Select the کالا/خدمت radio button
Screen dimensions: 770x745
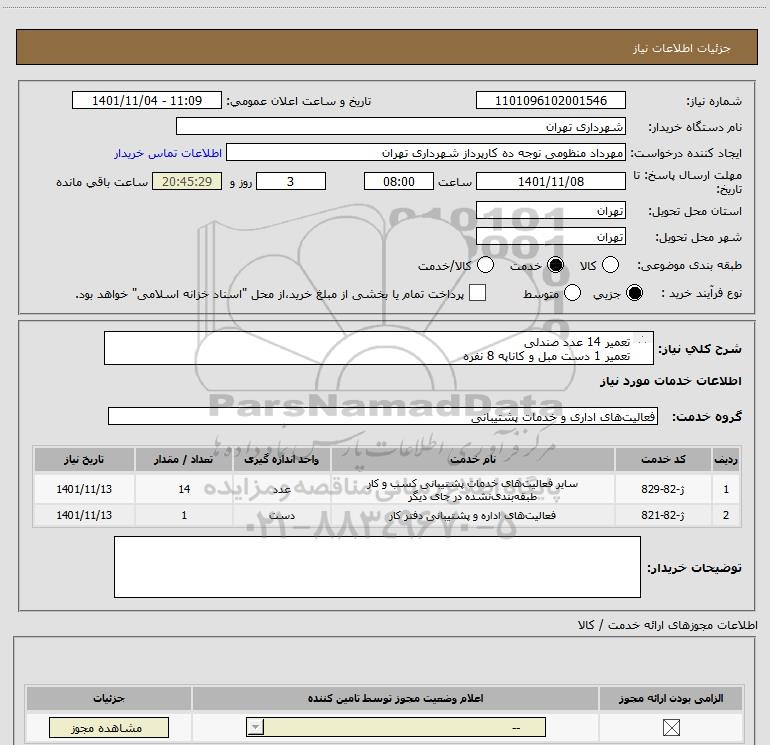[x=485, y=265]
